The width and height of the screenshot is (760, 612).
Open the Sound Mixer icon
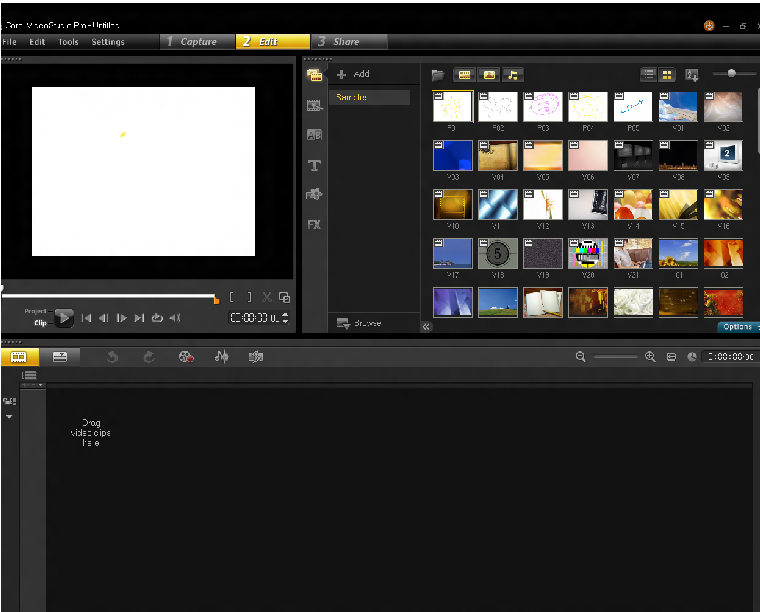(221, 357)
